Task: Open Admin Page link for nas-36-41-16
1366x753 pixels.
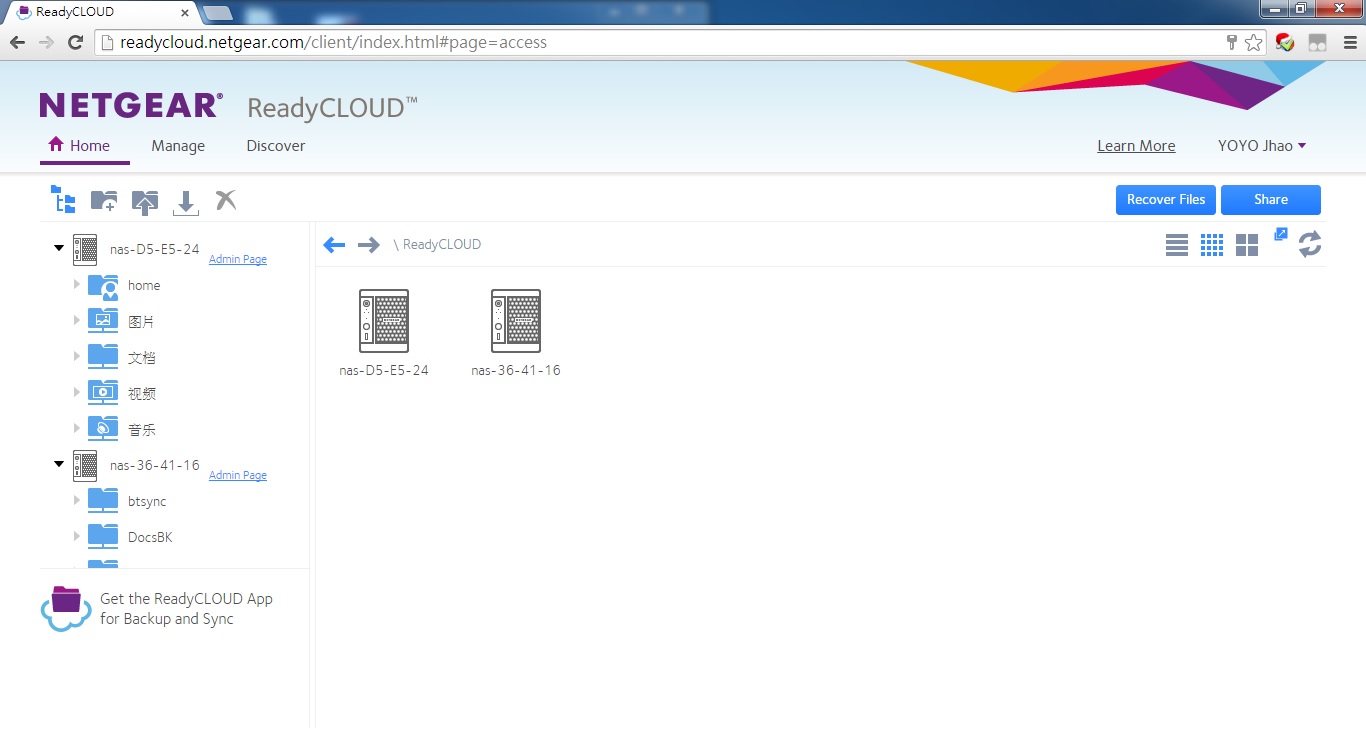Action: [238, 475]
